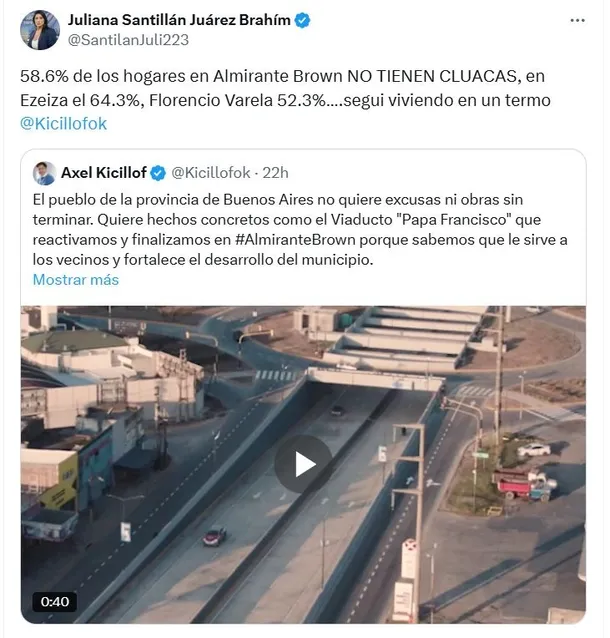Open the tweet's three-dot more options menu

pyautogui.click(x=577, y=20)
